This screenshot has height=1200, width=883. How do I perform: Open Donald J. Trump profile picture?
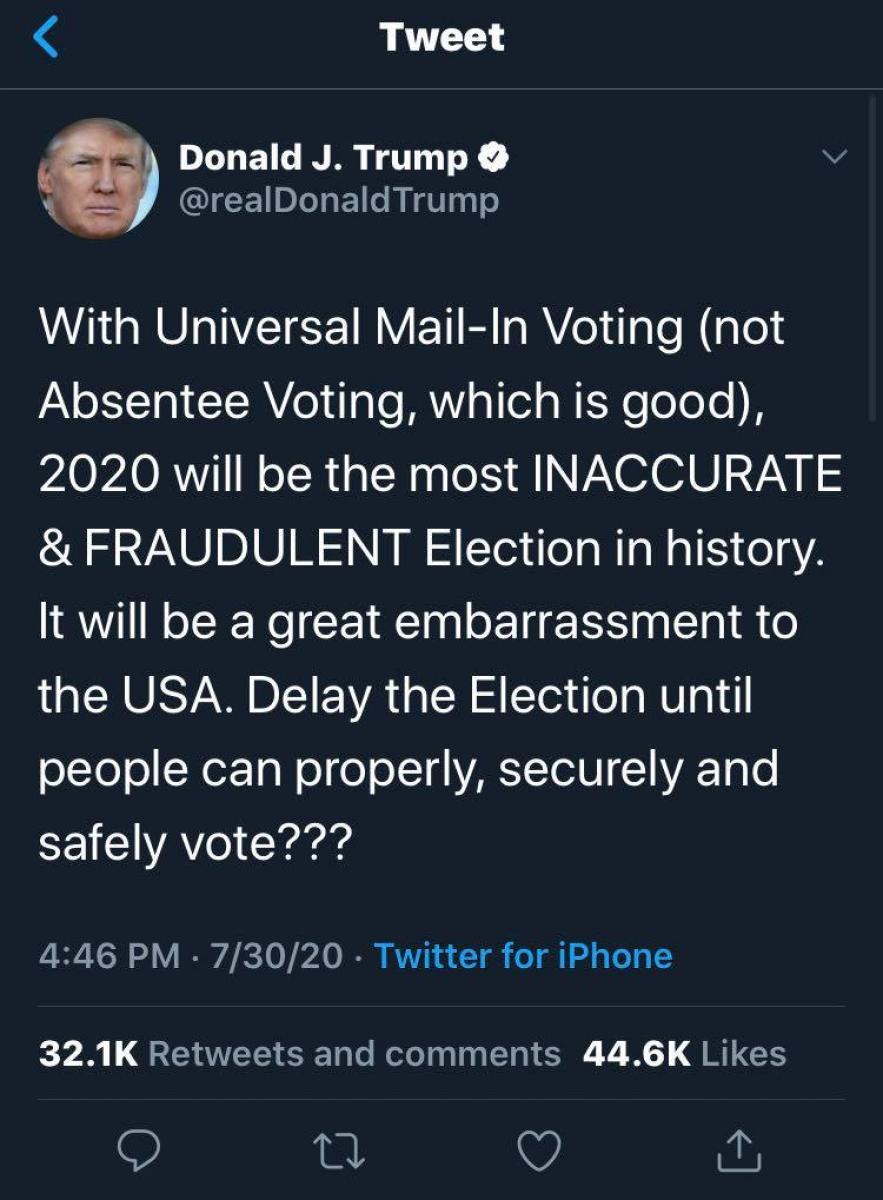pos(98,178)
